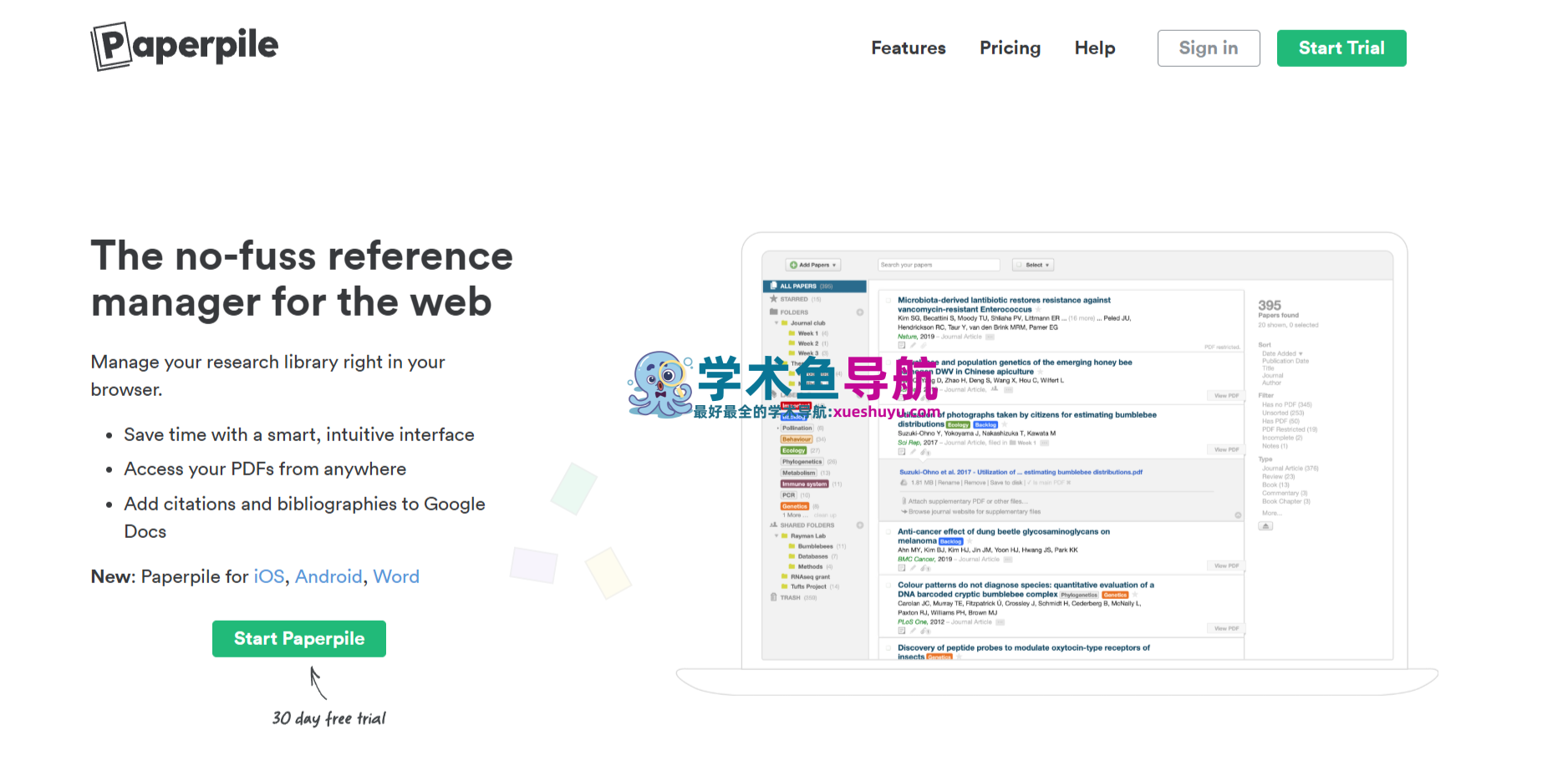Click the add folder plus icon beside Folders
Image resolution: width=1568 pixels, height=771 pixels.
860,312
